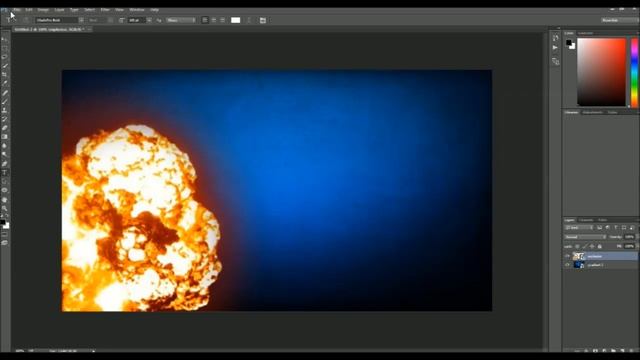Open the Edit menu
The height and width of the screenshot is (360, 640).
29,9
